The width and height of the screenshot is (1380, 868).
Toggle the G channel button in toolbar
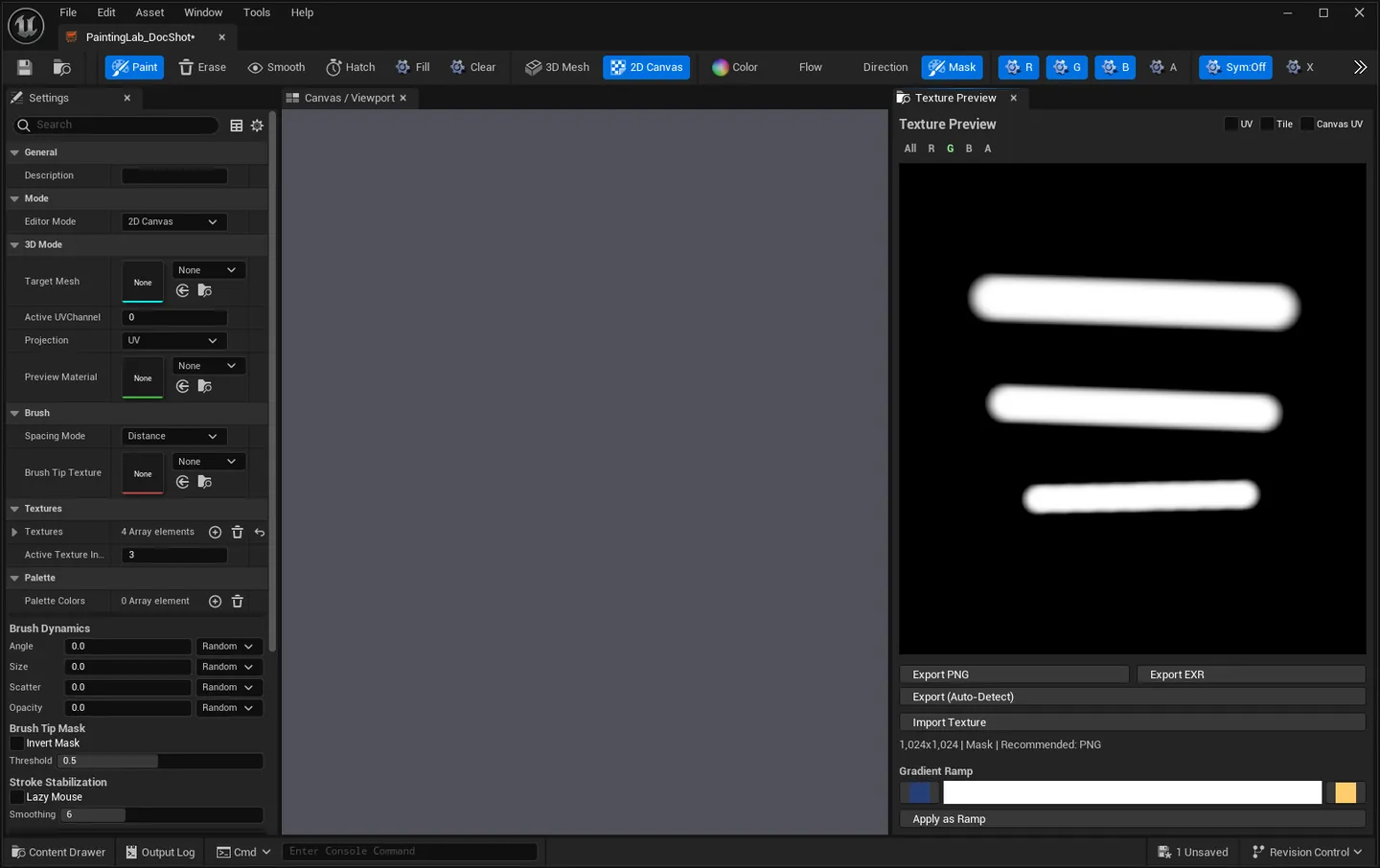point(1067,67)
